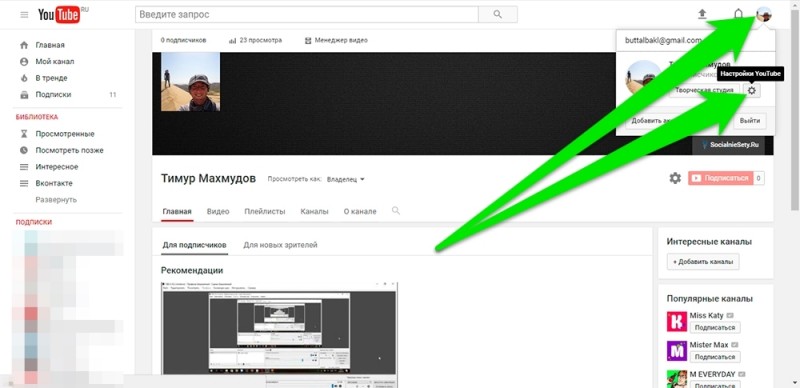The image size is (800, 388).
Task: Click into the 'Введите запрос' search field
Action: [x=307, y=14]
